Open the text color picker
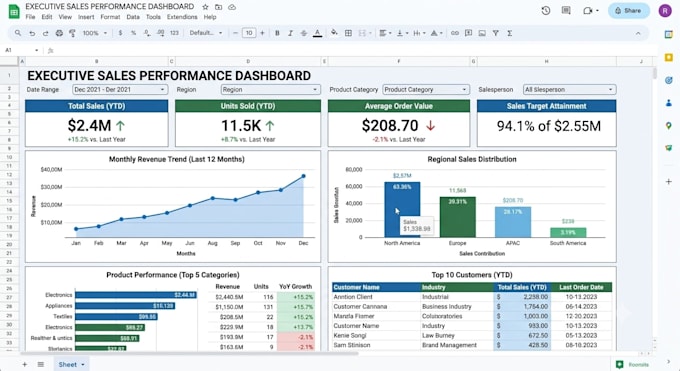Image resolution: width=680 pixels, height=371 pixels. [317, 33]
